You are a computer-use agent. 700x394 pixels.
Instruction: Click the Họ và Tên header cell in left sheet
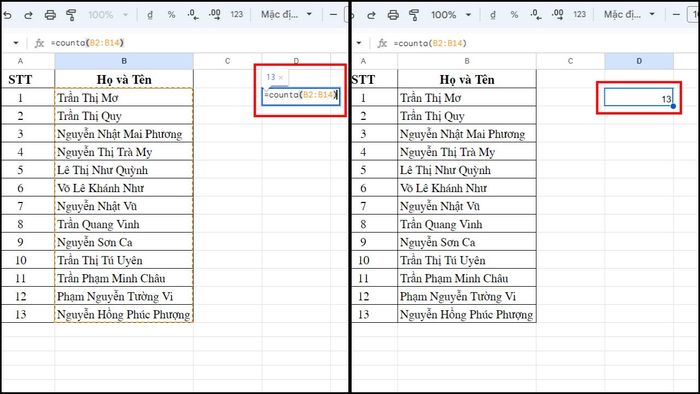pos(124,79)
